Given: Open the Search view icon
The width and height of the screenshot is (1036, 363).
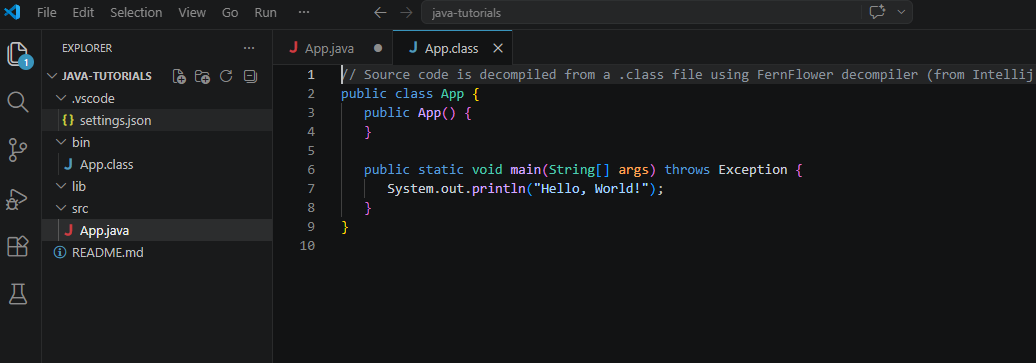Looking at the screenshot, I should click(18, 102).
